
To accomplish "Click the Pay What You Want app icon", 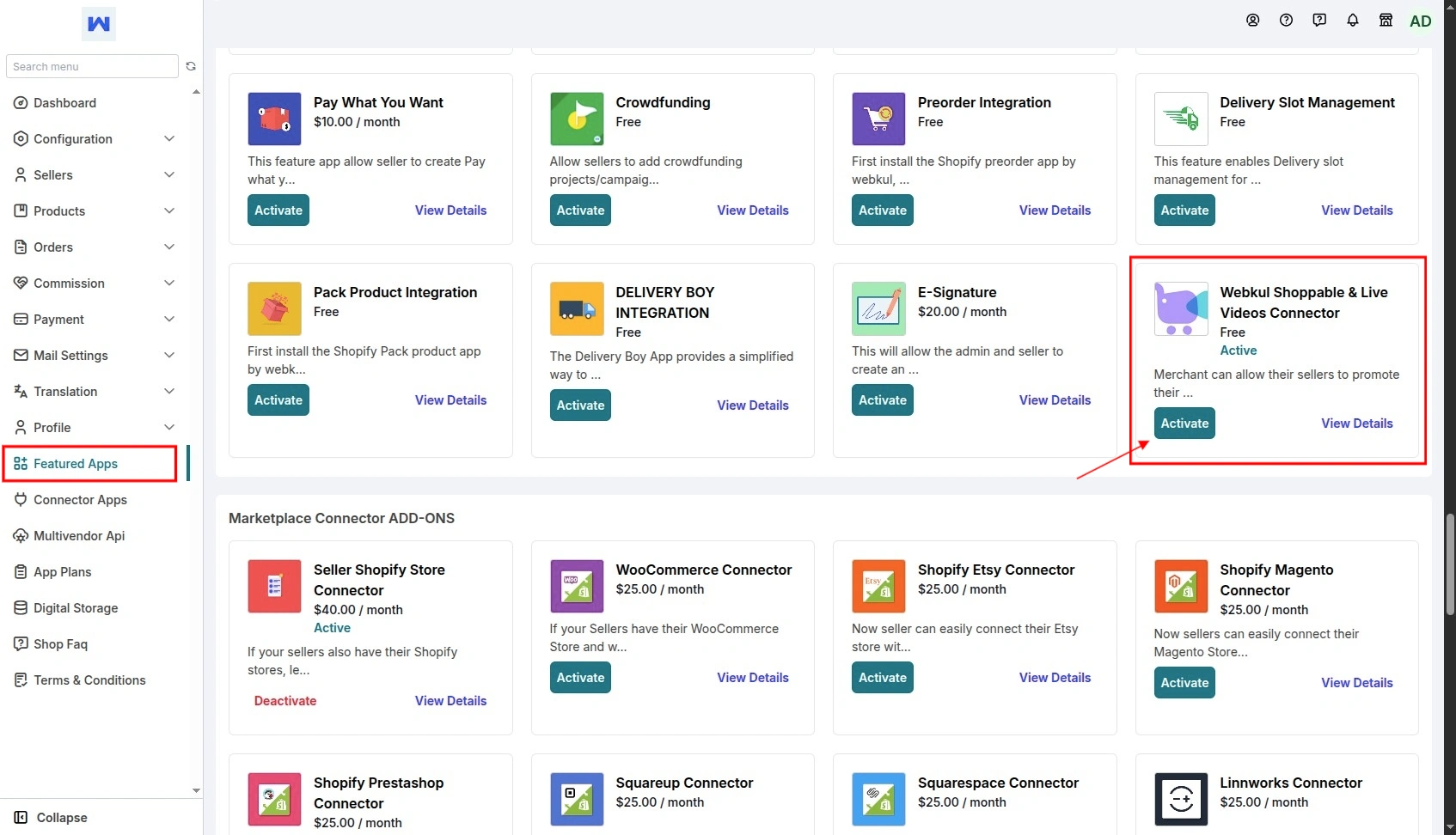I will click(275, 119).
